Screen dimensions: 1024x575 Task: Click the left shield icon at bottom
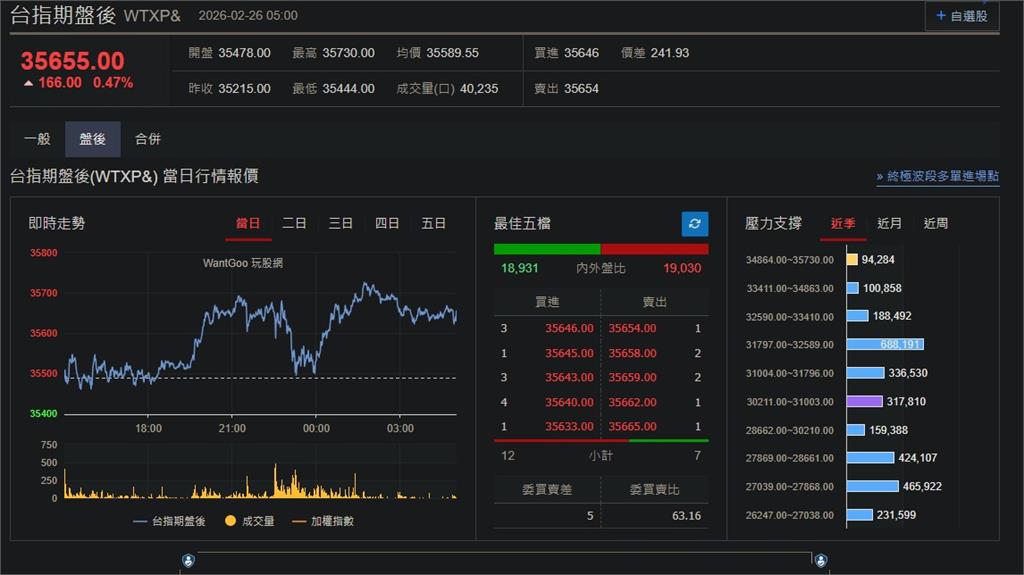[189, 561]
